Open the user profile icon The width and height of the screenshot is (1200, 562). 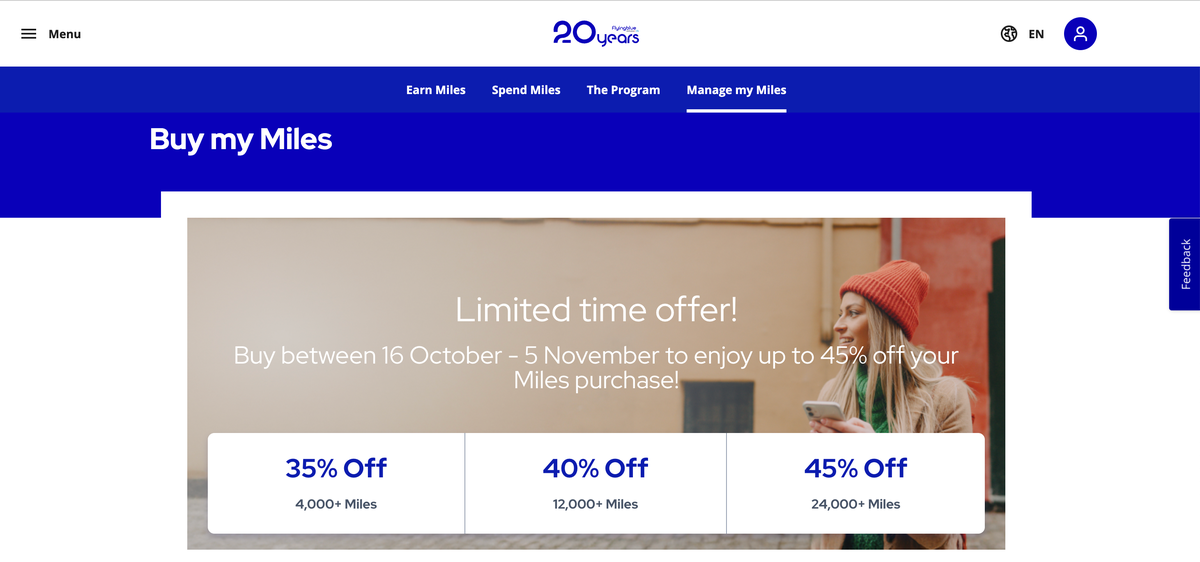pyautogui.click(x=1080, y=34)
